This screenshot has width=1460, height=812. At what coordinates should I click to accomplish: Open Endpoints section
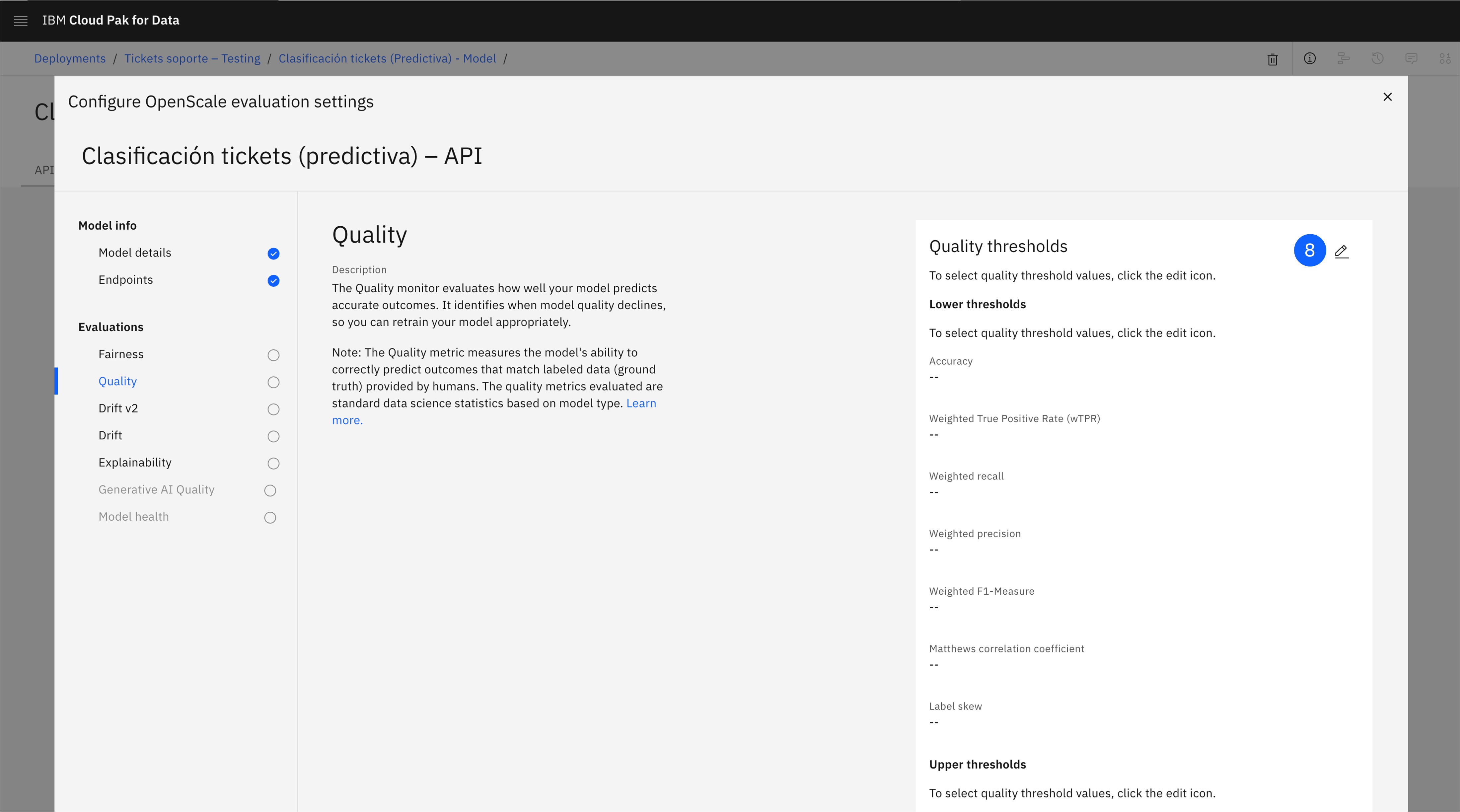pos(126,280)
